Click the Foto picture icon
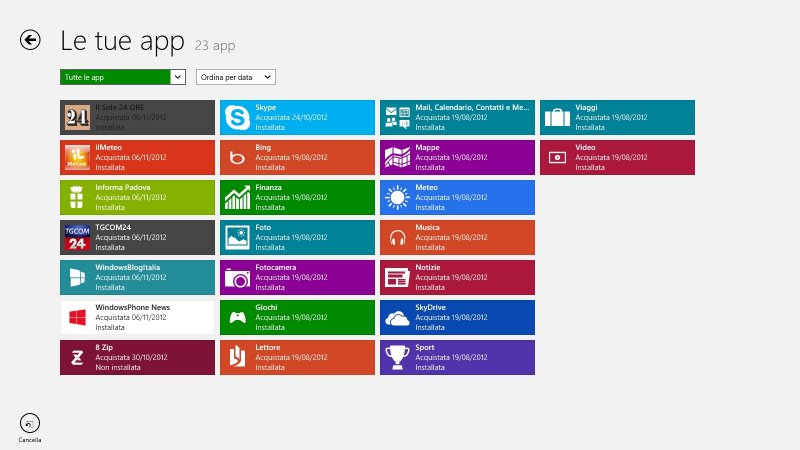The image size is (800, 450). point(237,237)
